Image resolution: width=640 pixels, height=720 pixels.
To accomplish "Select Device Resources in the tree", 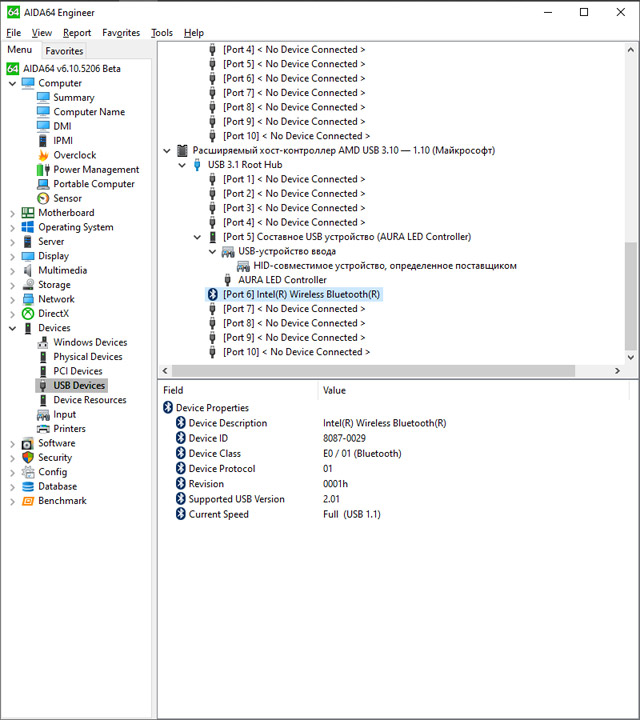I will (x=90, y=400).
